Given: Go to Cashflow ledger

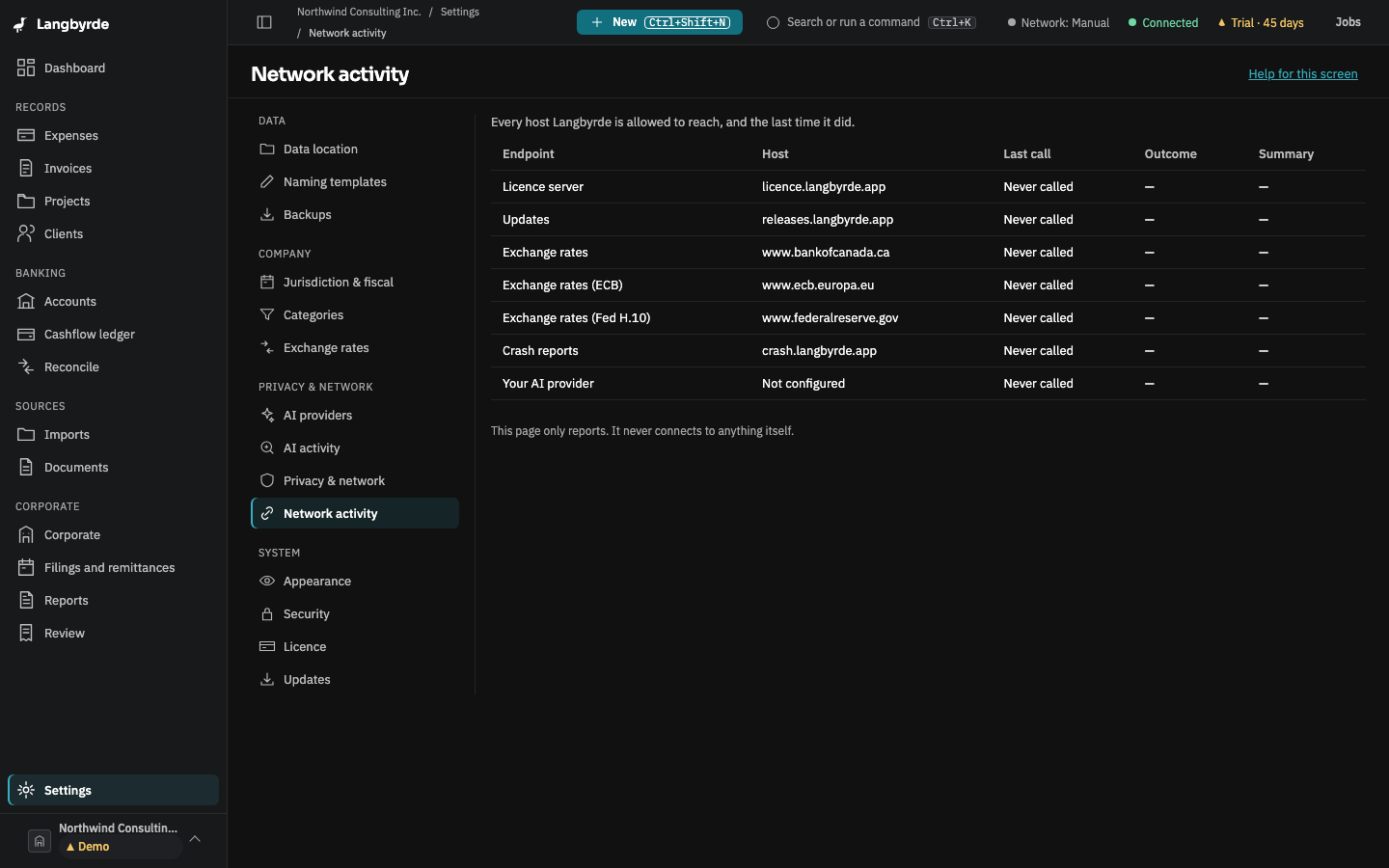Looking at the screenshot, I should [114, 334].
